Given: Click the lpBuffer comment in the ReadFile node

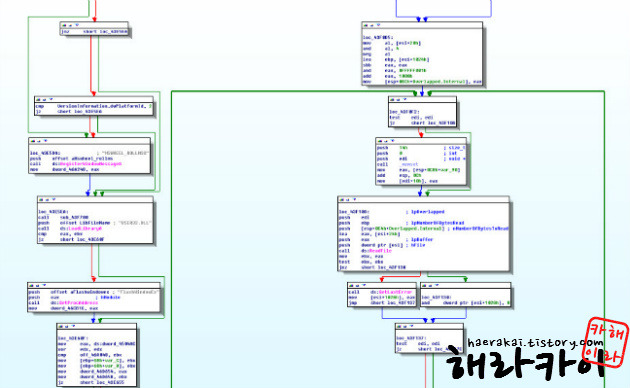Looking at the screenshot, I should coord(419,239).
